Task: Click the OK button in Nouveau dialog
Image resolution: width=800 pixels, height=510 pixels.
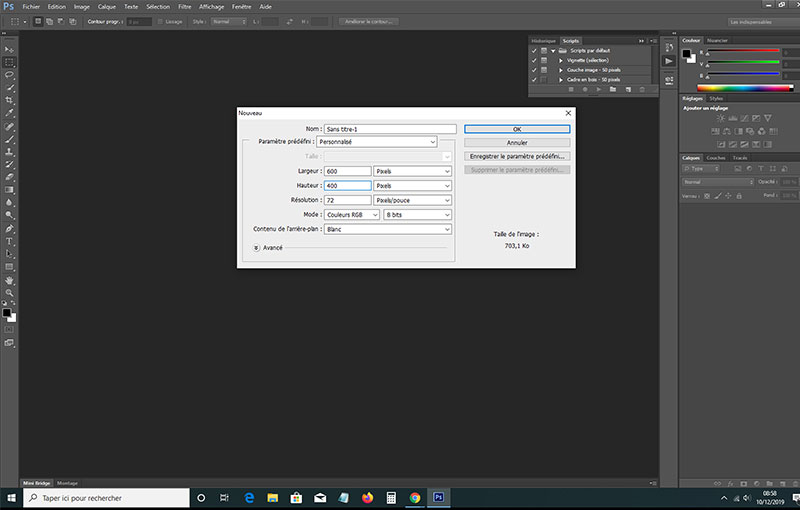Action: pos(517,129)
